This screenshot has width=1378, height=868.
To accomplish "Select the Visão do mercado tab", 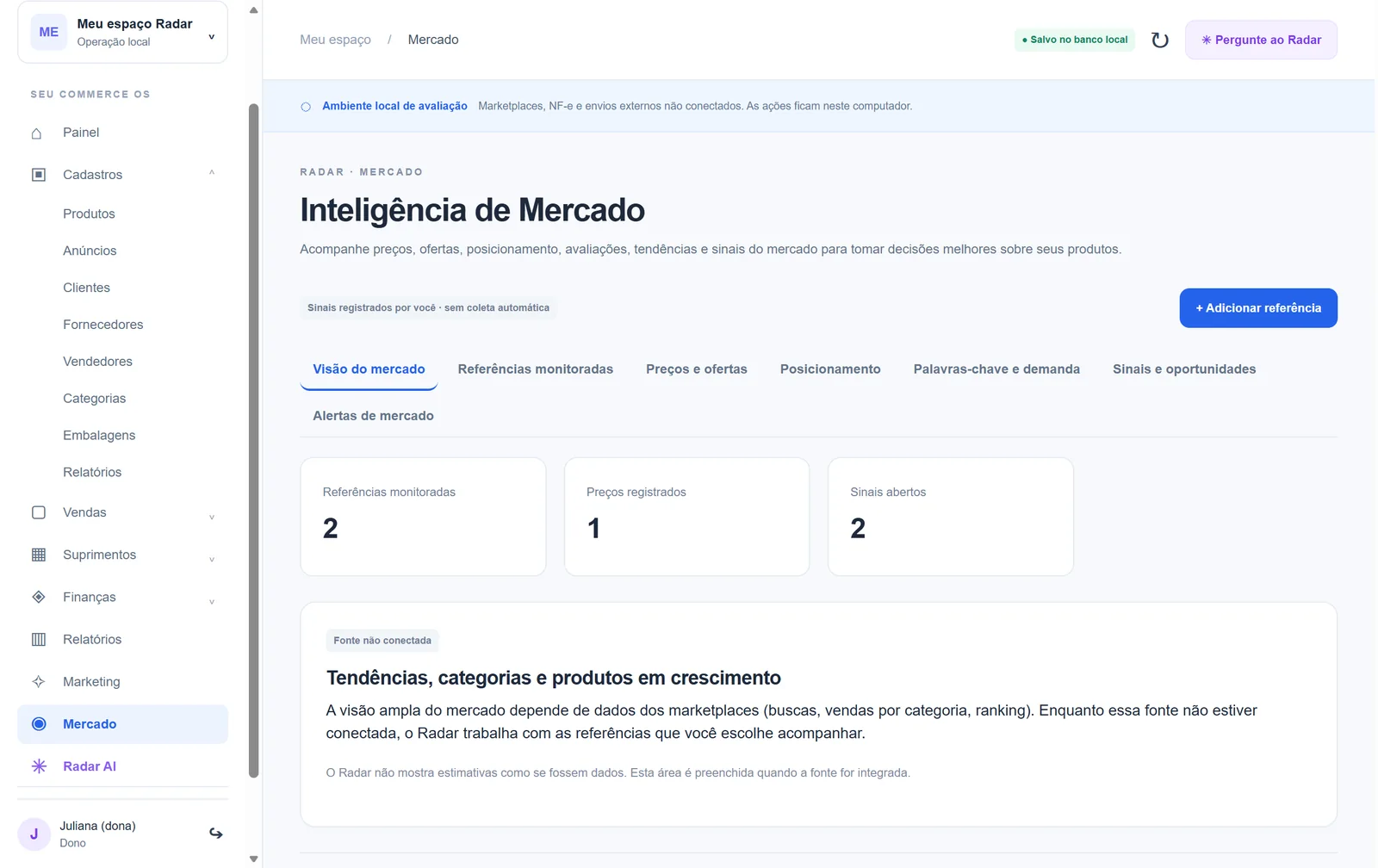I will coord(369,369).
